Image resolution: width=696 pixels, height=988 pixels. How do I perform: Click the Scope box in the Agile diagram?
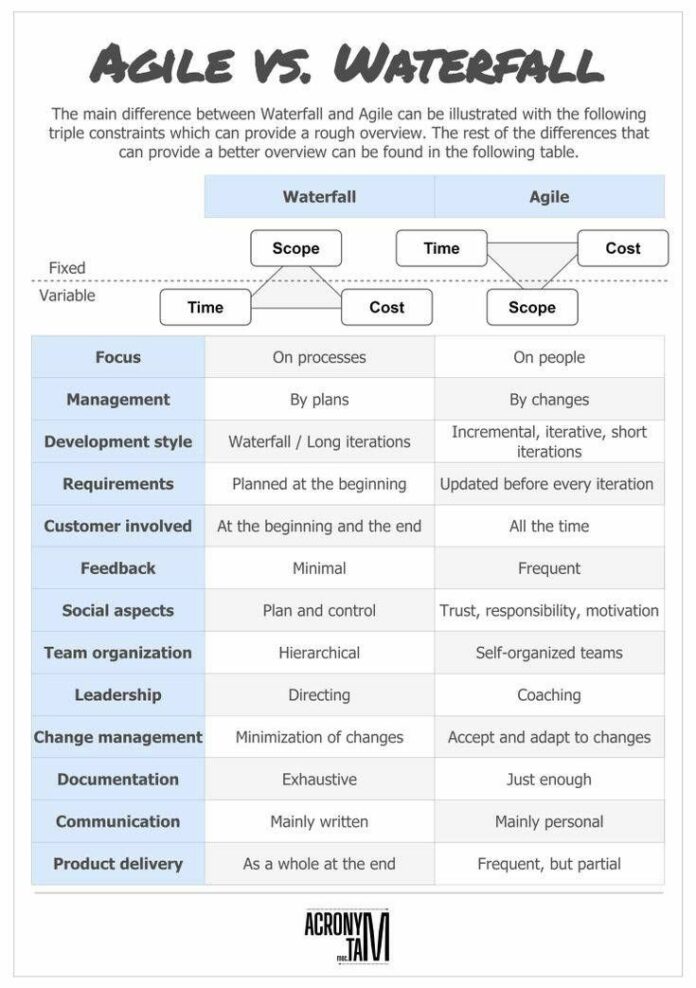(x=532, y=307)
